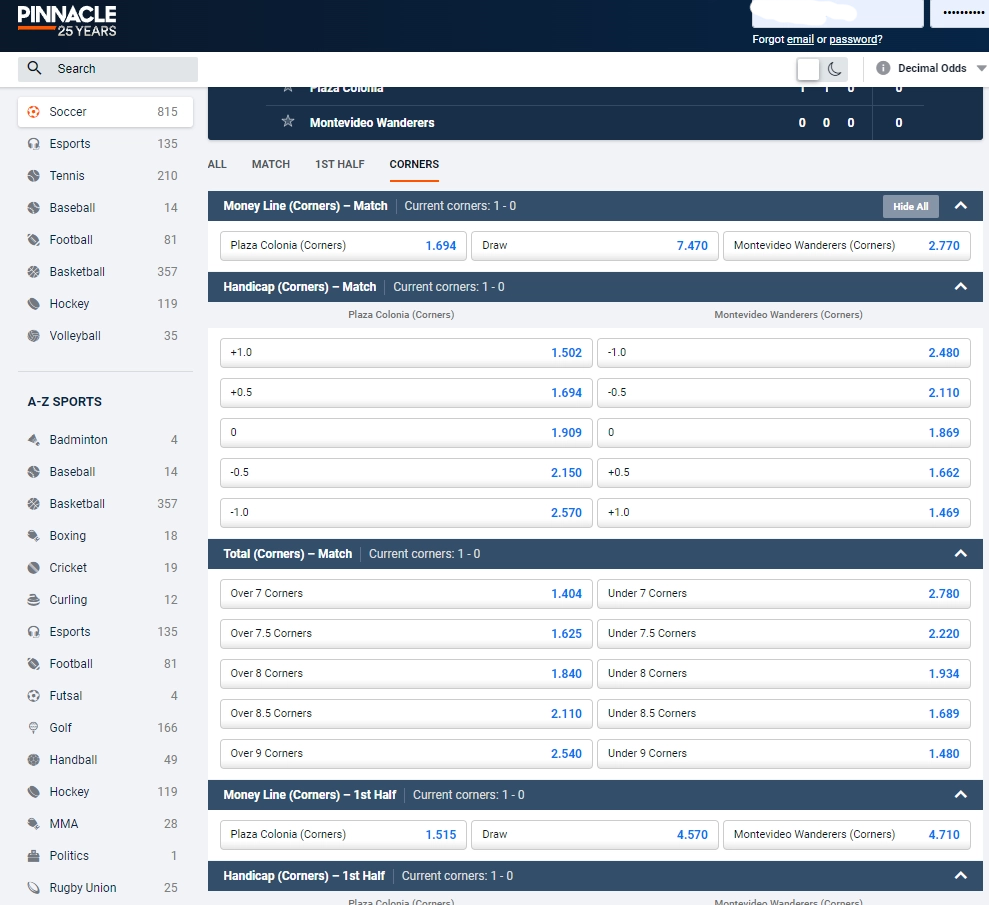
Task: Select the Cricket icon
Action: click(x=31, y=567)
